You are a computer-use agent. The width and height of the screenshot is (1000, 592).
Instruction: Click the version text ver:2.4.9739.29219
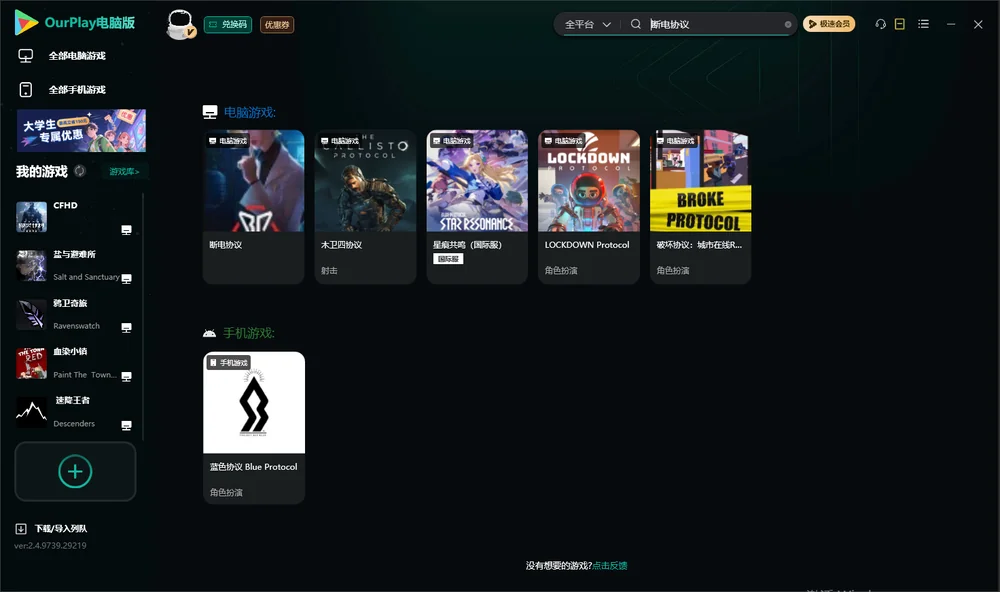(x=50, y=545)
